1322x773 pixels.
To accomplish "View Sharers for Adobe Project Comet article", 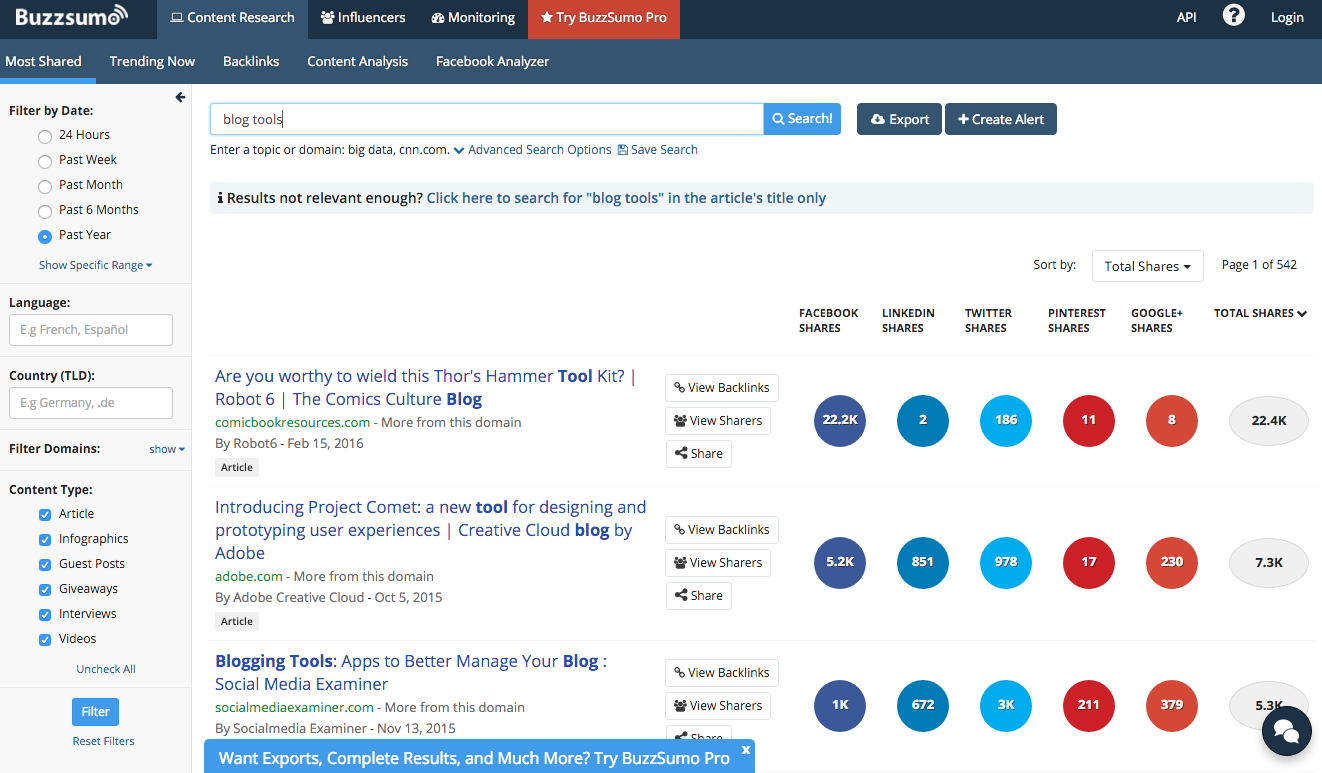I will click(718, 563).
